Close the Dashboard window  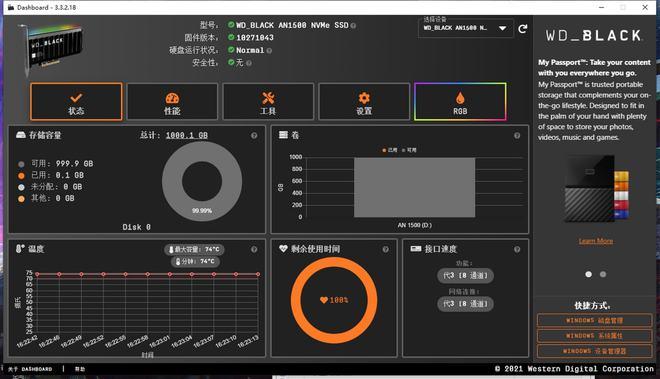[645, 7]
